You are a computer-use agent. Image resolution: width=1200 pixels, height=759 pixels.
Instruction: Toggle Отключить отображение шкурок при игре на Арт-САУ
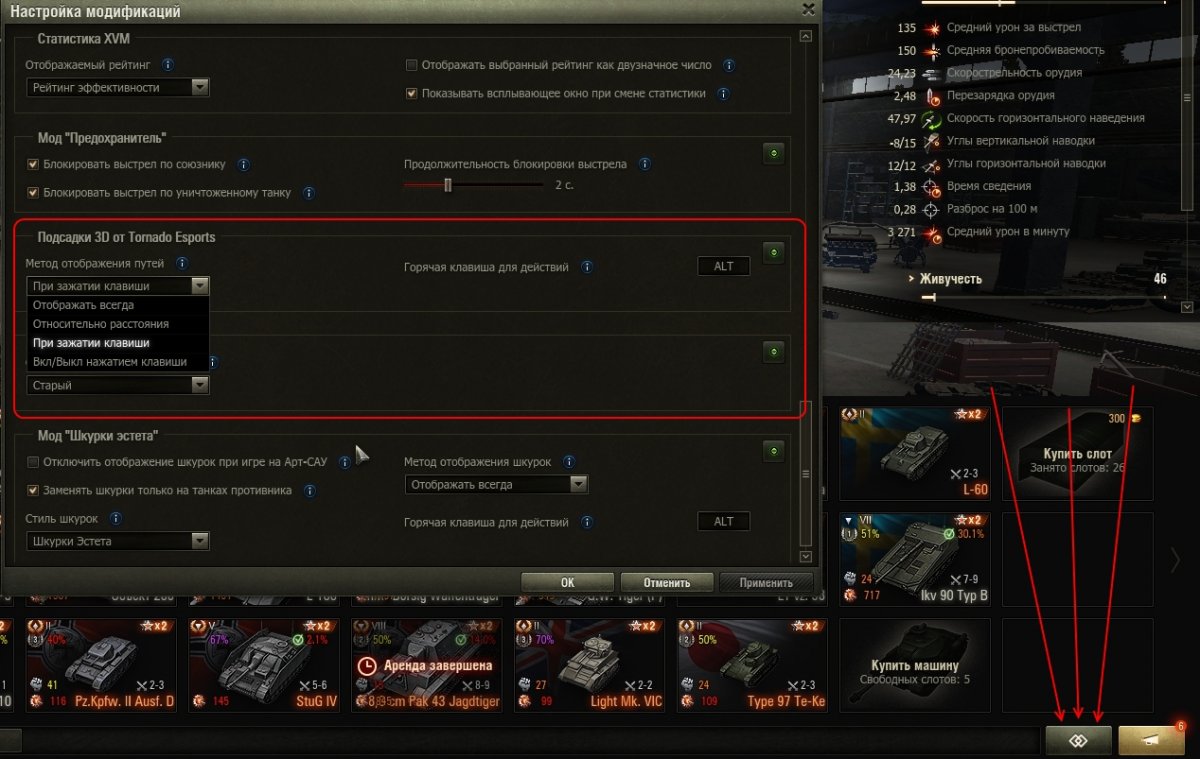33,462
